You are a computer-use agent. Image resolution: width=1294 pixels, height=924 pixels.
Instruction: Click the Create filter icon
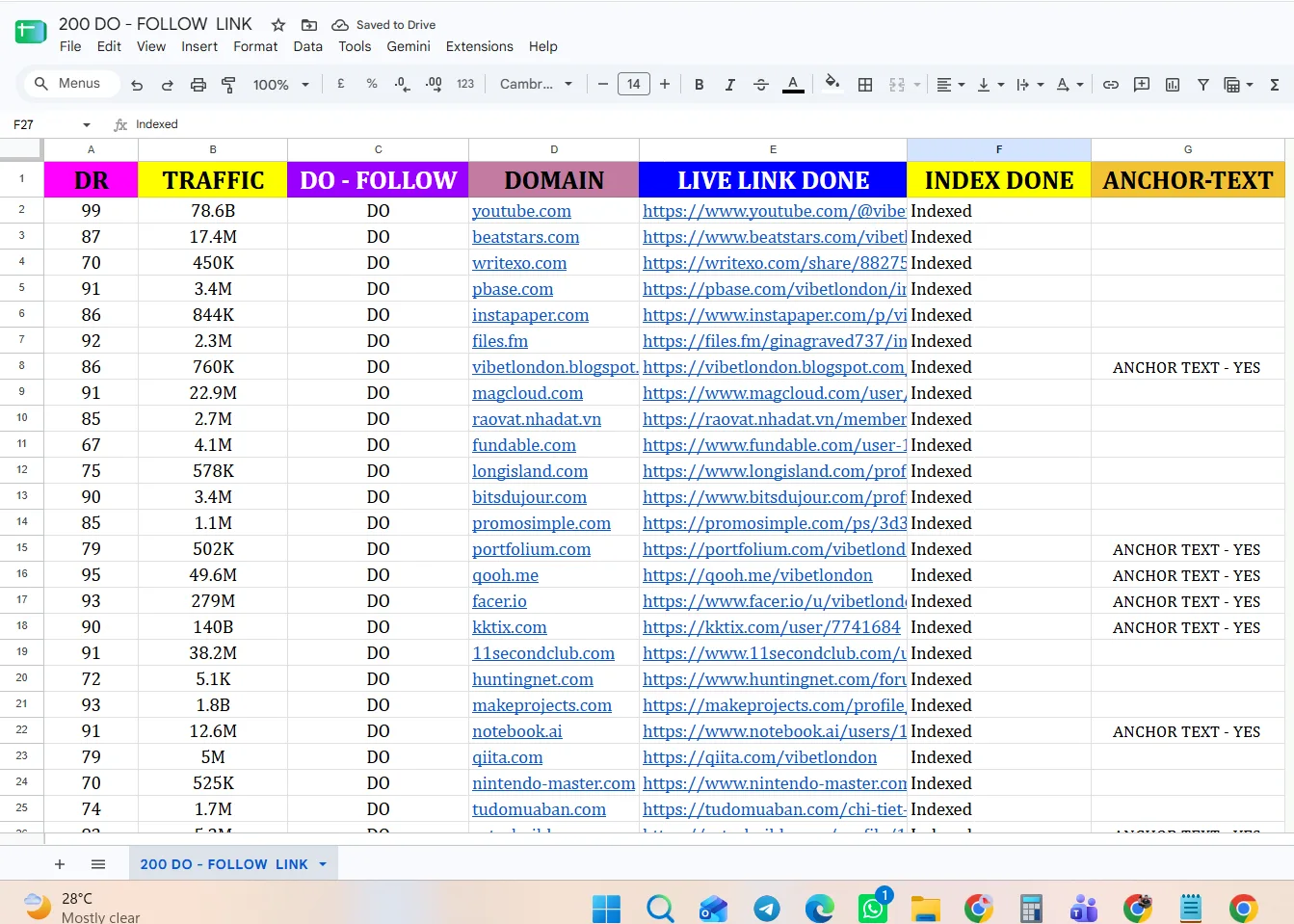click(1203, 85)
